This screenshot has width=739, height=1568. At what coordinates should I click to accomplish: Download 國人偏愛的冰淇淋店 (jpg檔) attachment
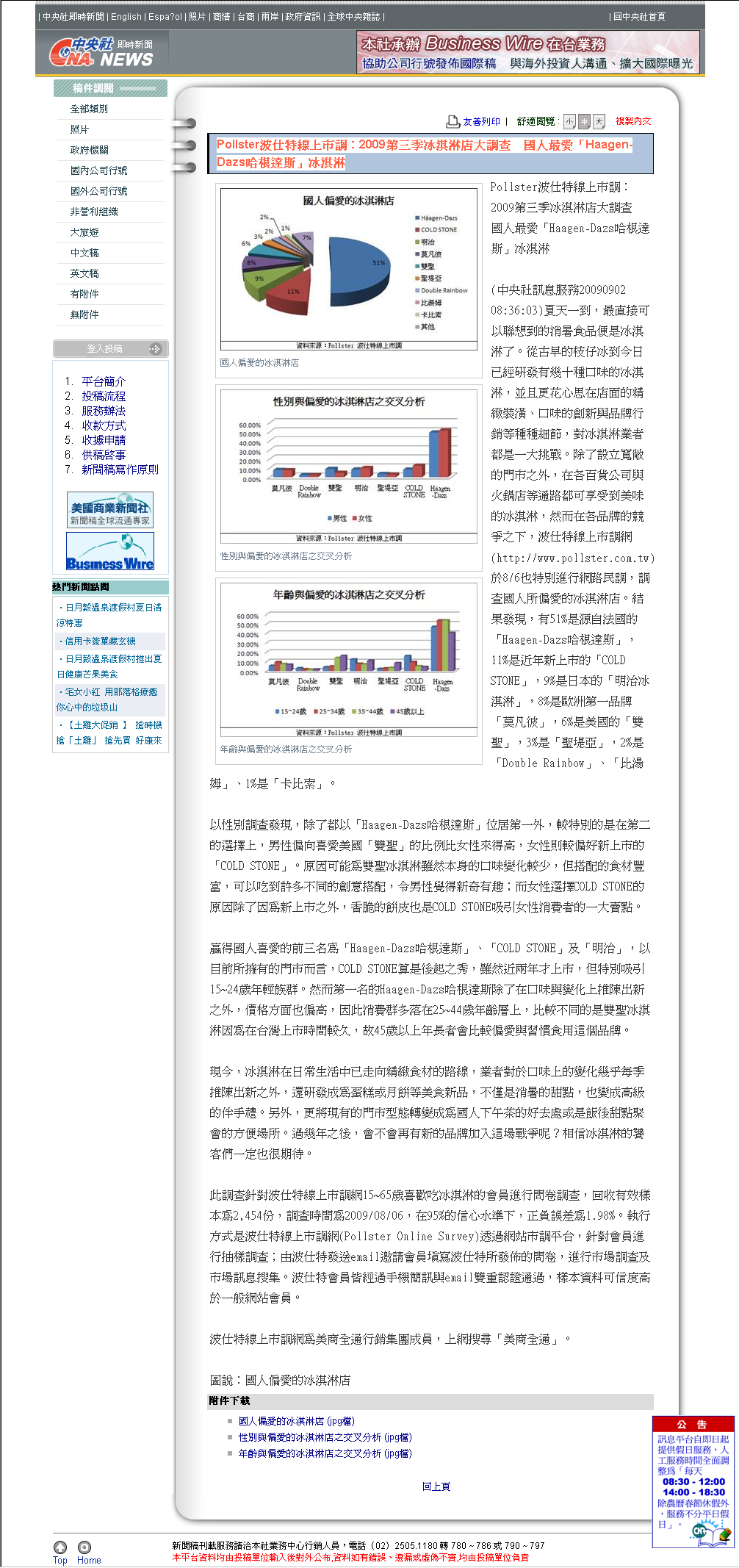(x=296, y=1421)
